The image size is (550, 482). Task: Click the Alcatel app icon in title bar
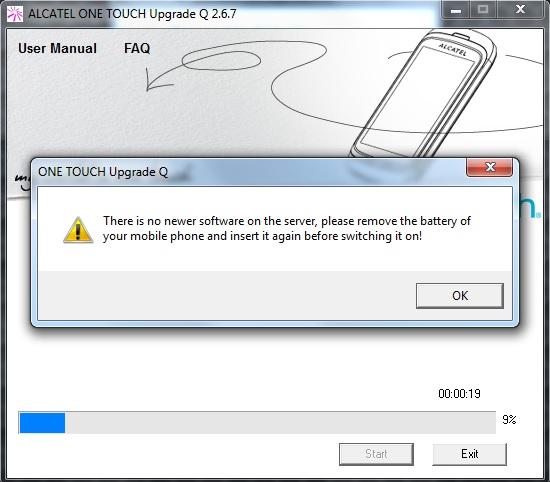tap(15, 14)
